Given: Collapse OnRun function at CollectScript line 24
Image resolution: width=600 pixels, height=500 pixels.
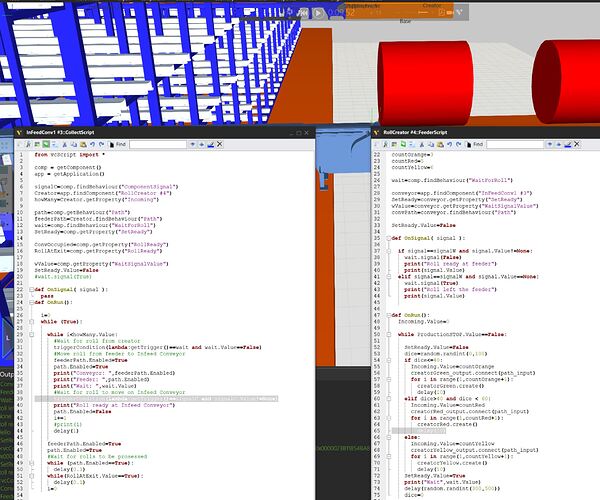Looking at the screenshot, I should click(32, 302).
